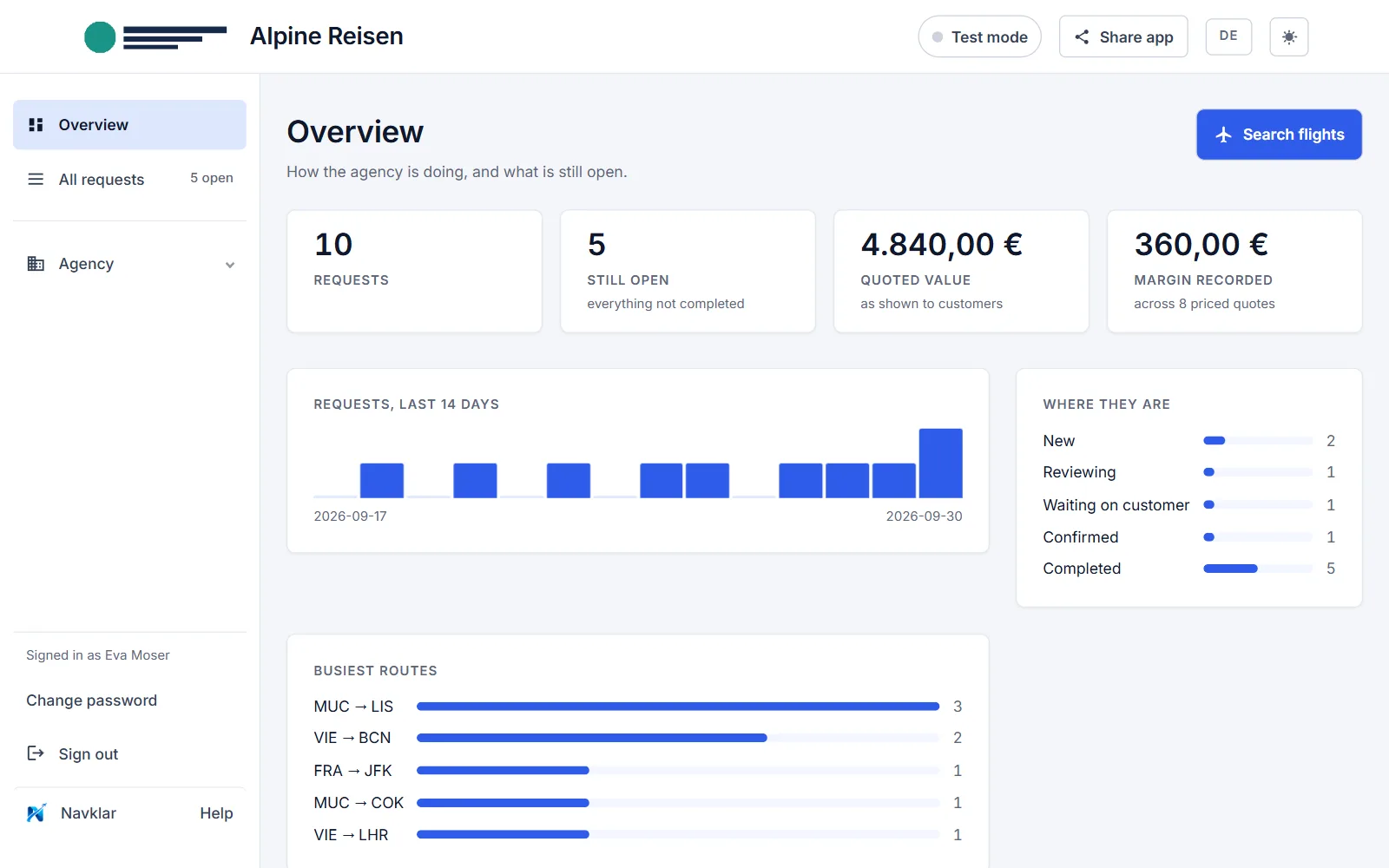Click the Search flights button
The height and width of the screenshot is (868, 1389).
pyautogui.click(x=1279, y=135)
